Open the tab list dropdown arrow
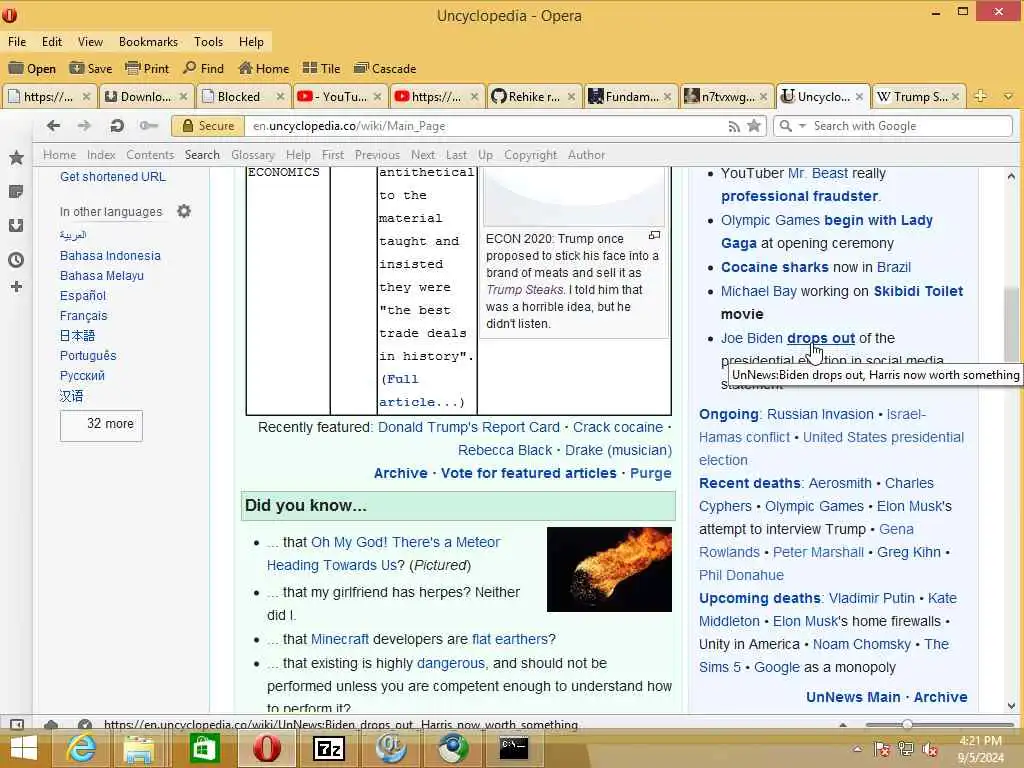1024x768 pixels. tap(1008, 97)
